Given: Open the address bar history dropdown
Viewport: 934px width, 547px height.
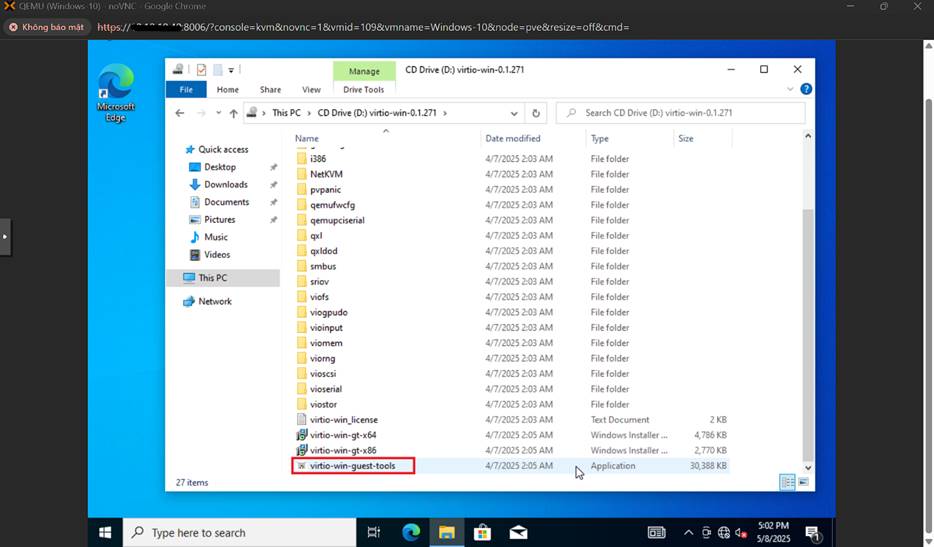Looking at the screenshot, I should coord(514,114).
